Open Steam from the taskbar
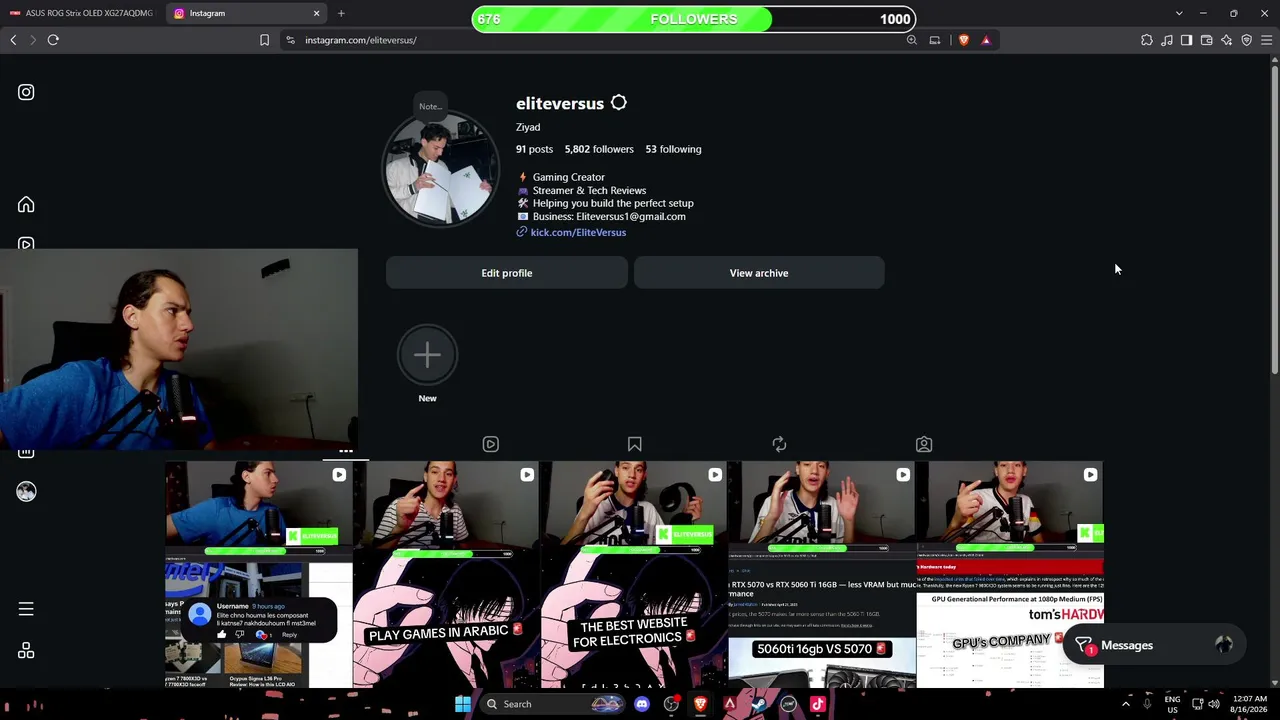 pos(759,704)
